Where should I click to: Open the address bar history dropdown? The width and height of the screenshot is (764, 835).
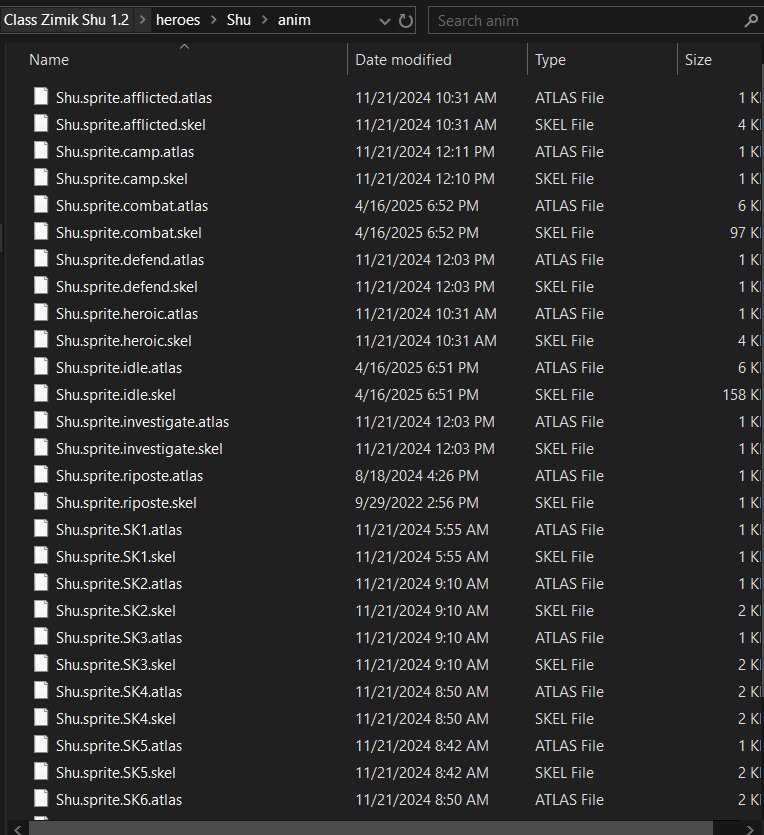(x=384, y=21)
